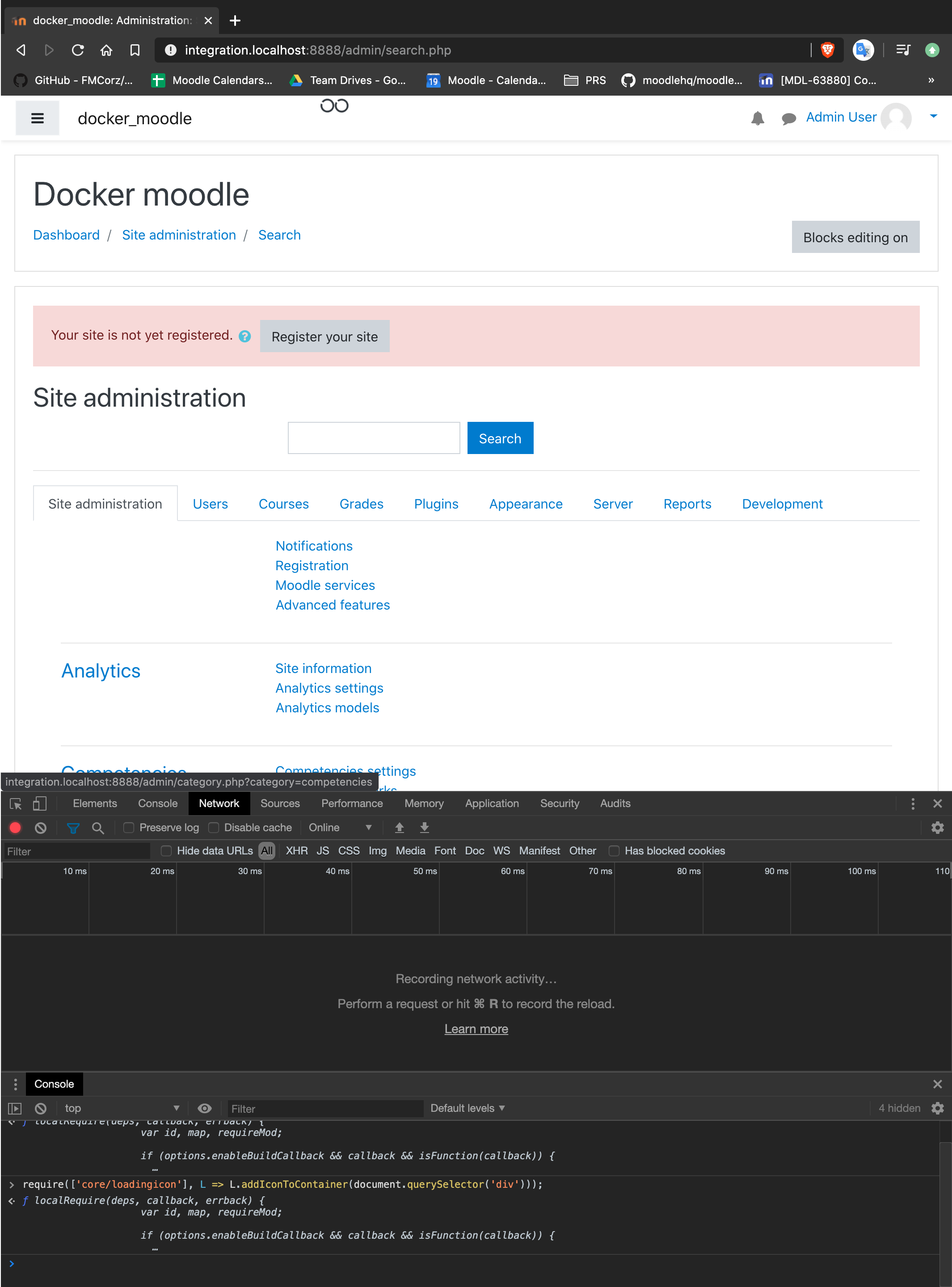Screen dimensions: 952x1287
Task: Open Moodle side navigation hamburger menu
Action: 38,118
